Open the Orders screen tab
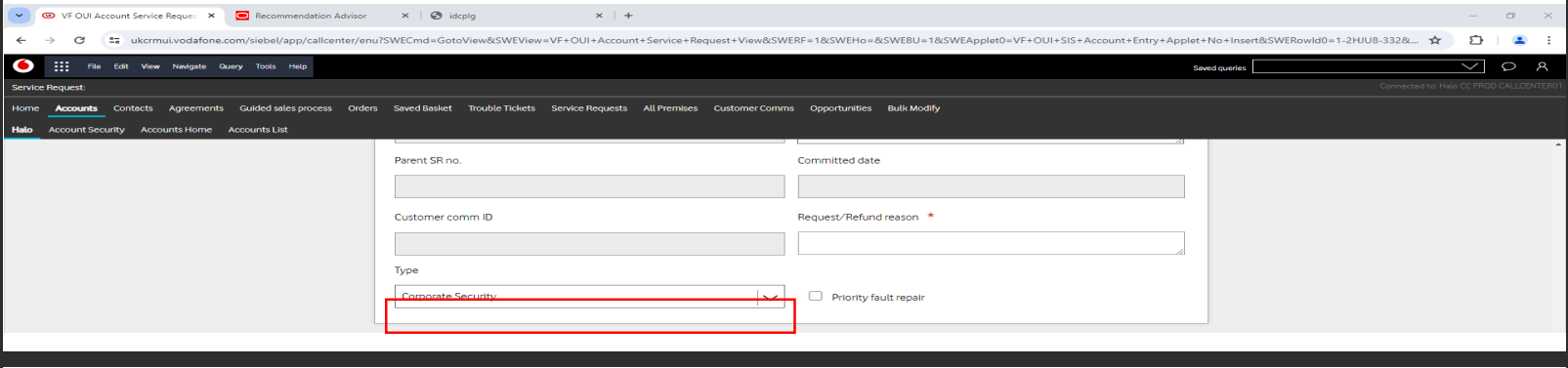 tap(362, 108)
